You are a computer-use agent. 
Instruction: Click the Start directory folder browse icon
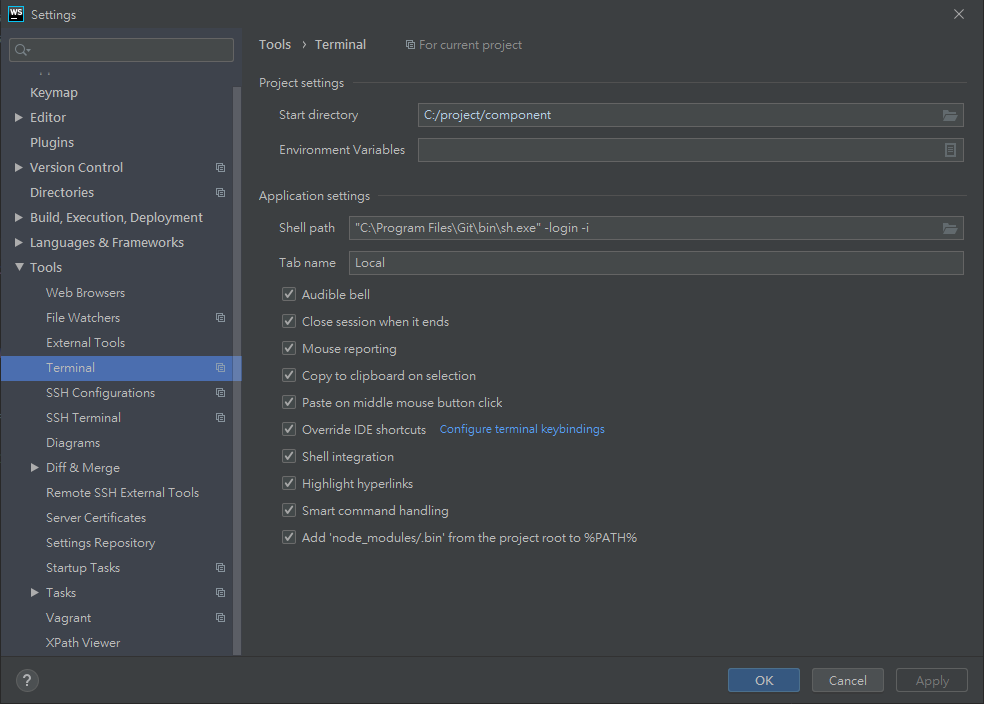pyautogui.click(x=950, y=115)
